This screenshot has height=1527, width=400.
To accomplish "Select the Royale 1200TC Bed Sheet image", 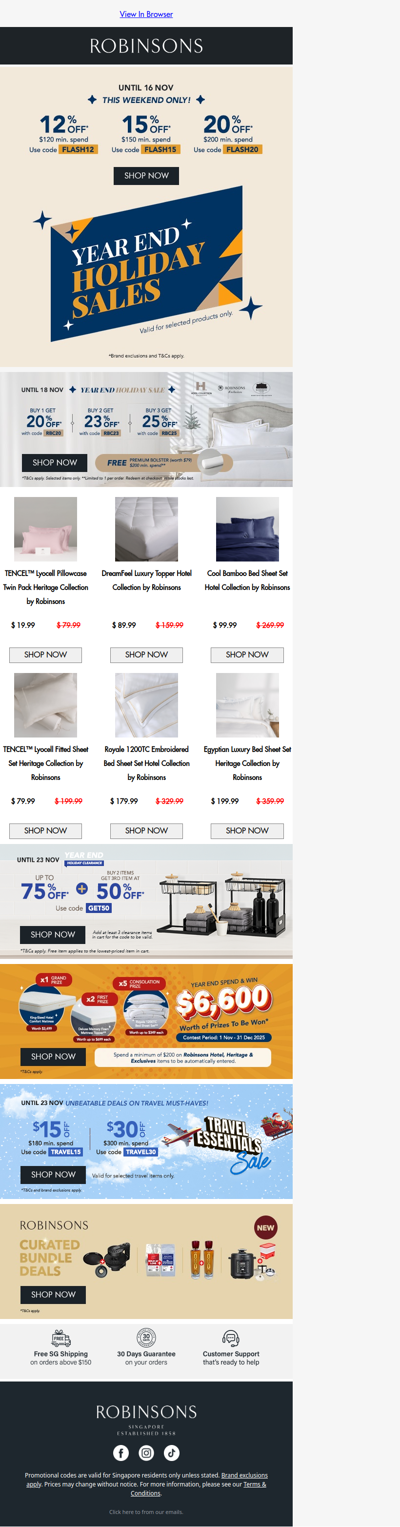I will (146, 705).
